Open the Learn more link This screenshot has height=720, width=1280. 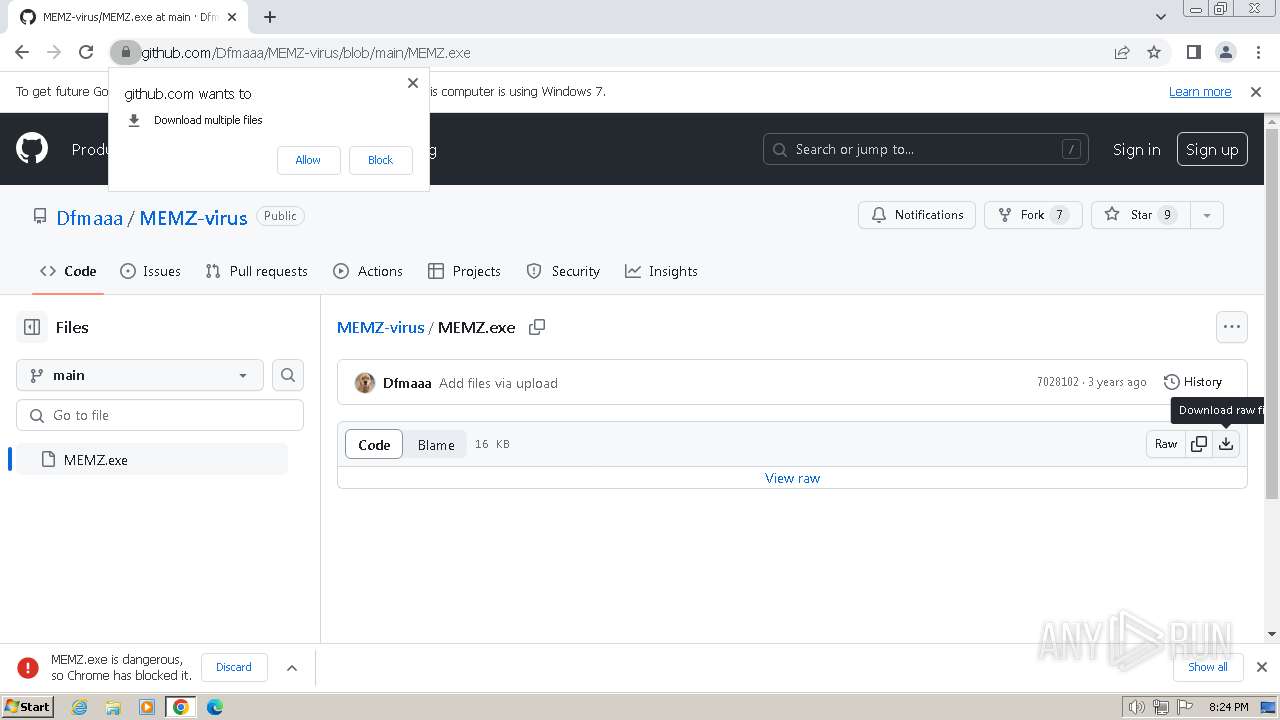(x=1200, y=91)
